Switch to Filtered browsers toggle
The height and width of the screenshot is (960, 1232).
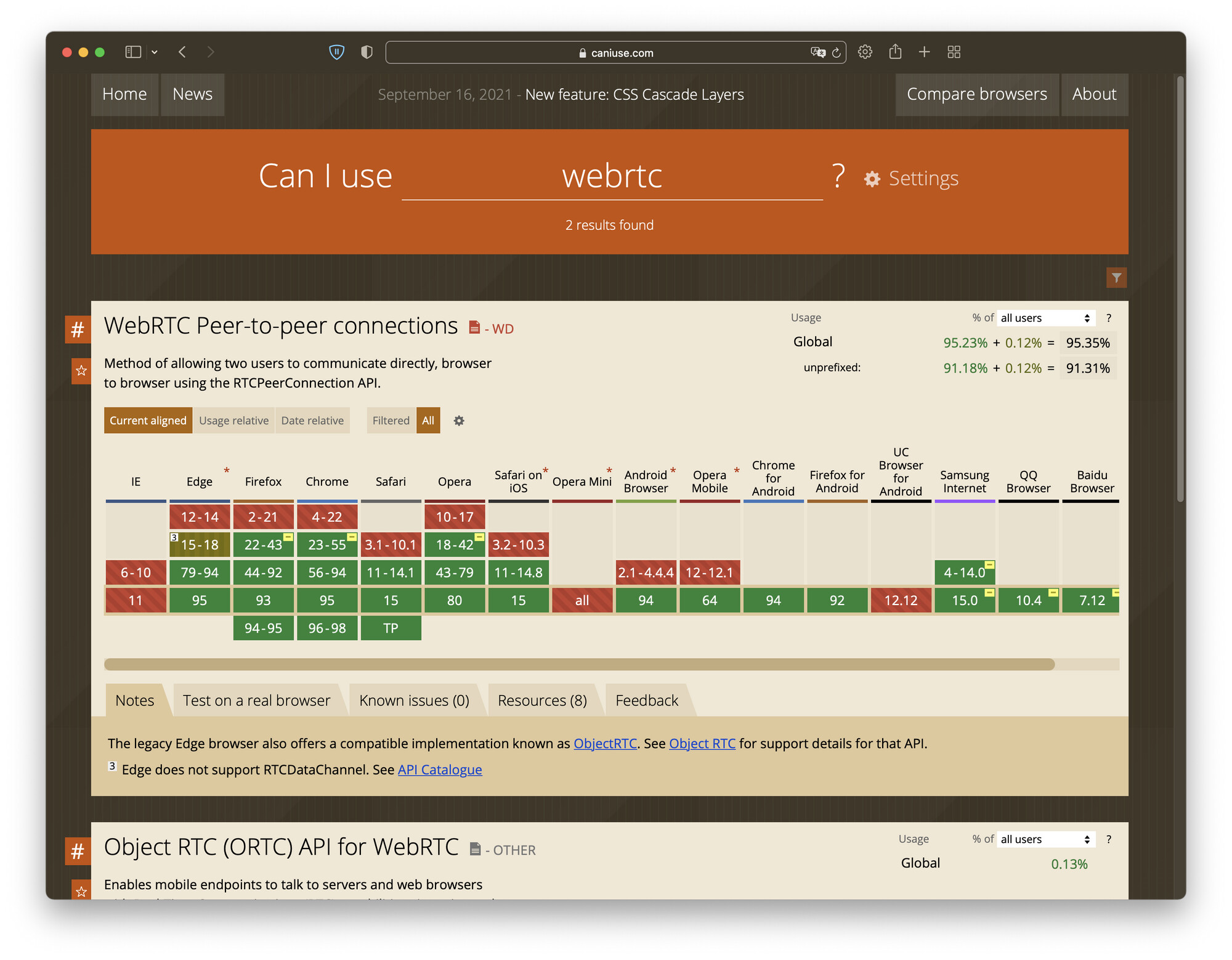point(391,420)
